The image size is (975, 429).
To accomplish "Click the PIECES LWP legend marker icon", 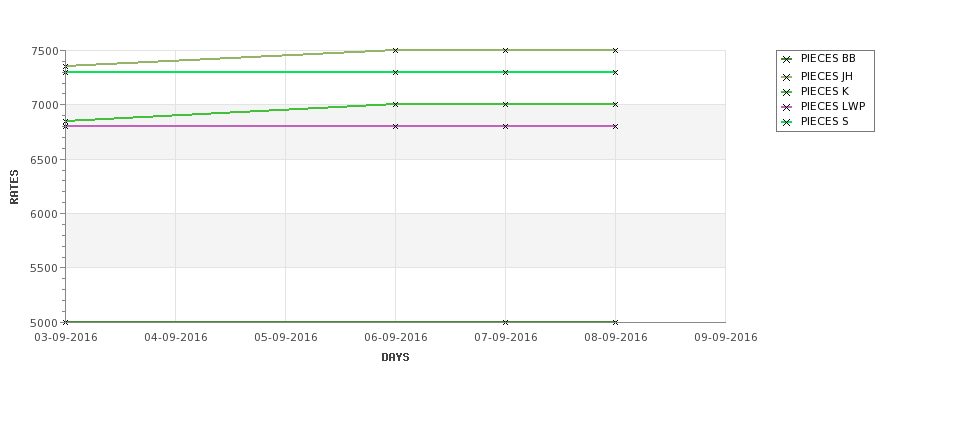I will click(x=787, y=107).
